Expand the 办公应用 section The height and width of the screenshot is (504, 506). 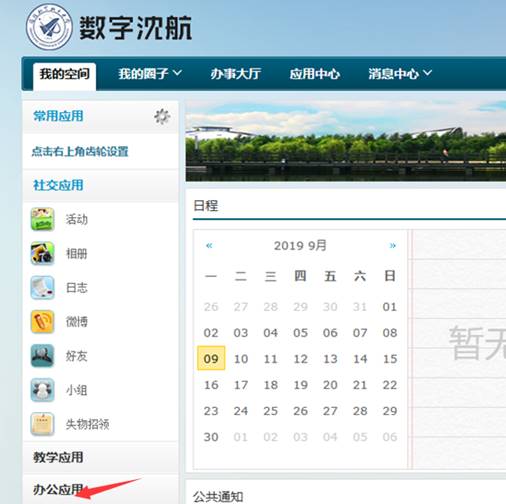(58, 489)
